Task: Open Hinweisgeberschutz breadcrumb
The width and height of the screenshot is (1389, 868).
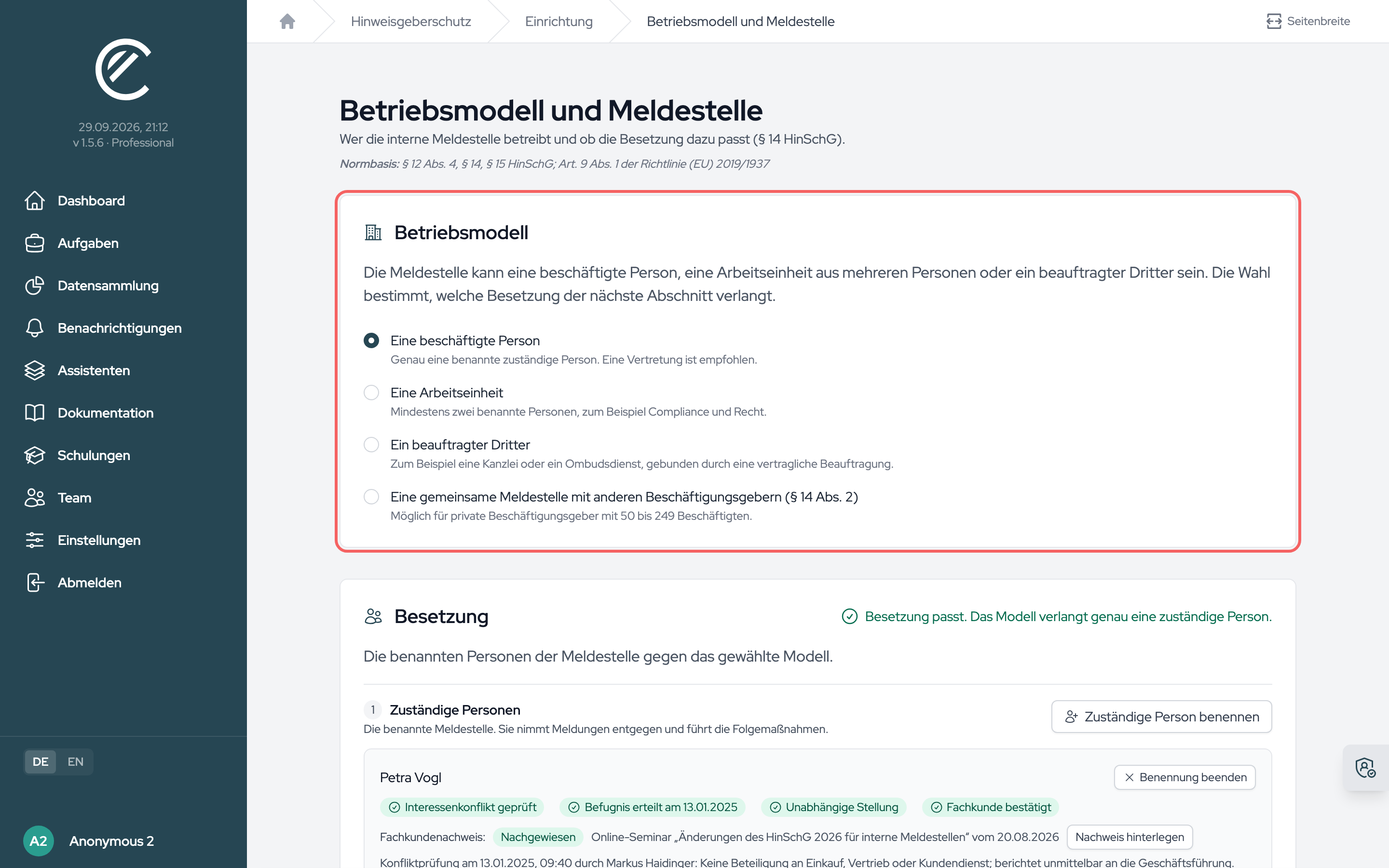Action: tap(411, 21)
